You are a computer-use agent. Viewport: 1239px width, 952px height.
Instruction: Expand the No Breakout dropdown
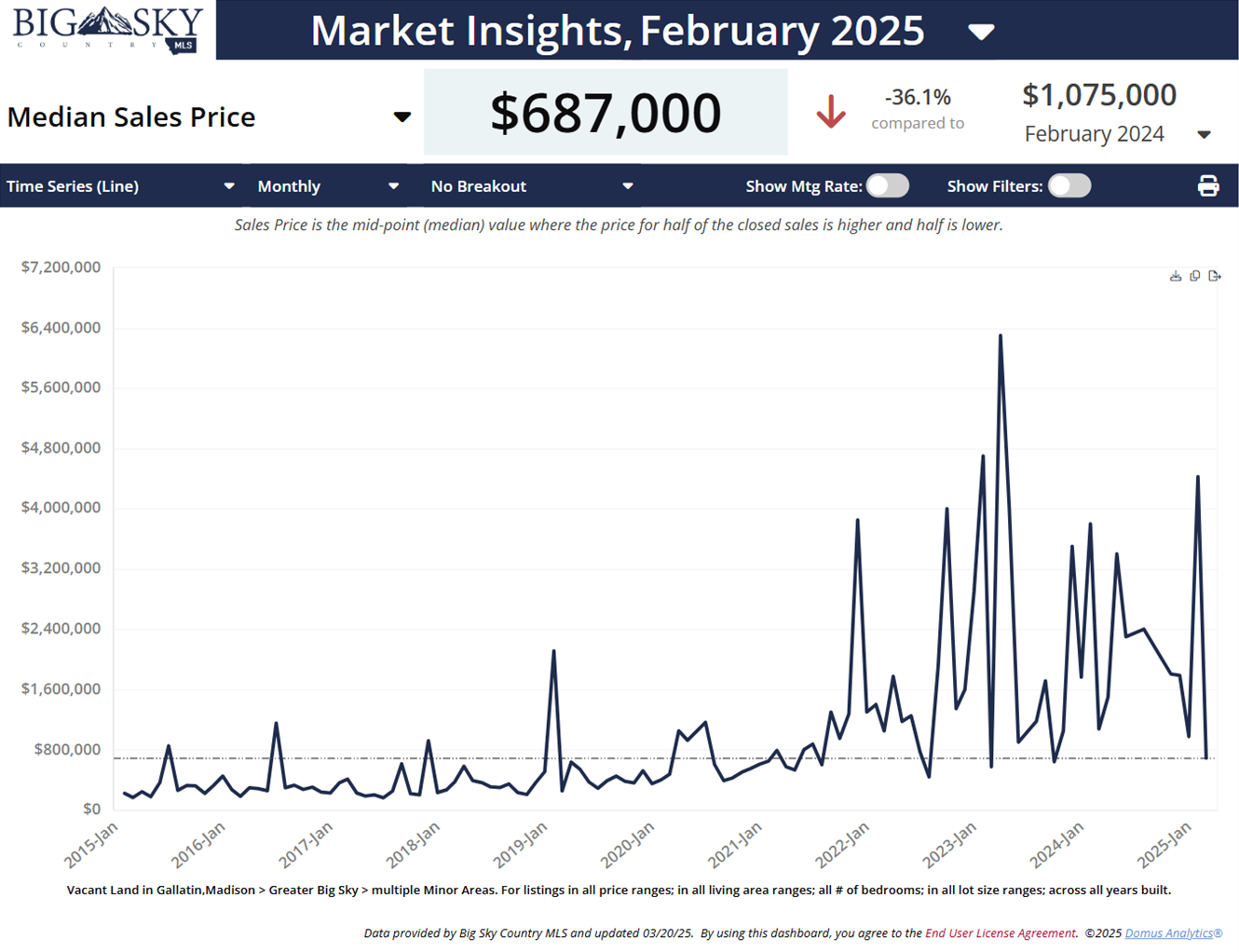(x=628, y=186)
